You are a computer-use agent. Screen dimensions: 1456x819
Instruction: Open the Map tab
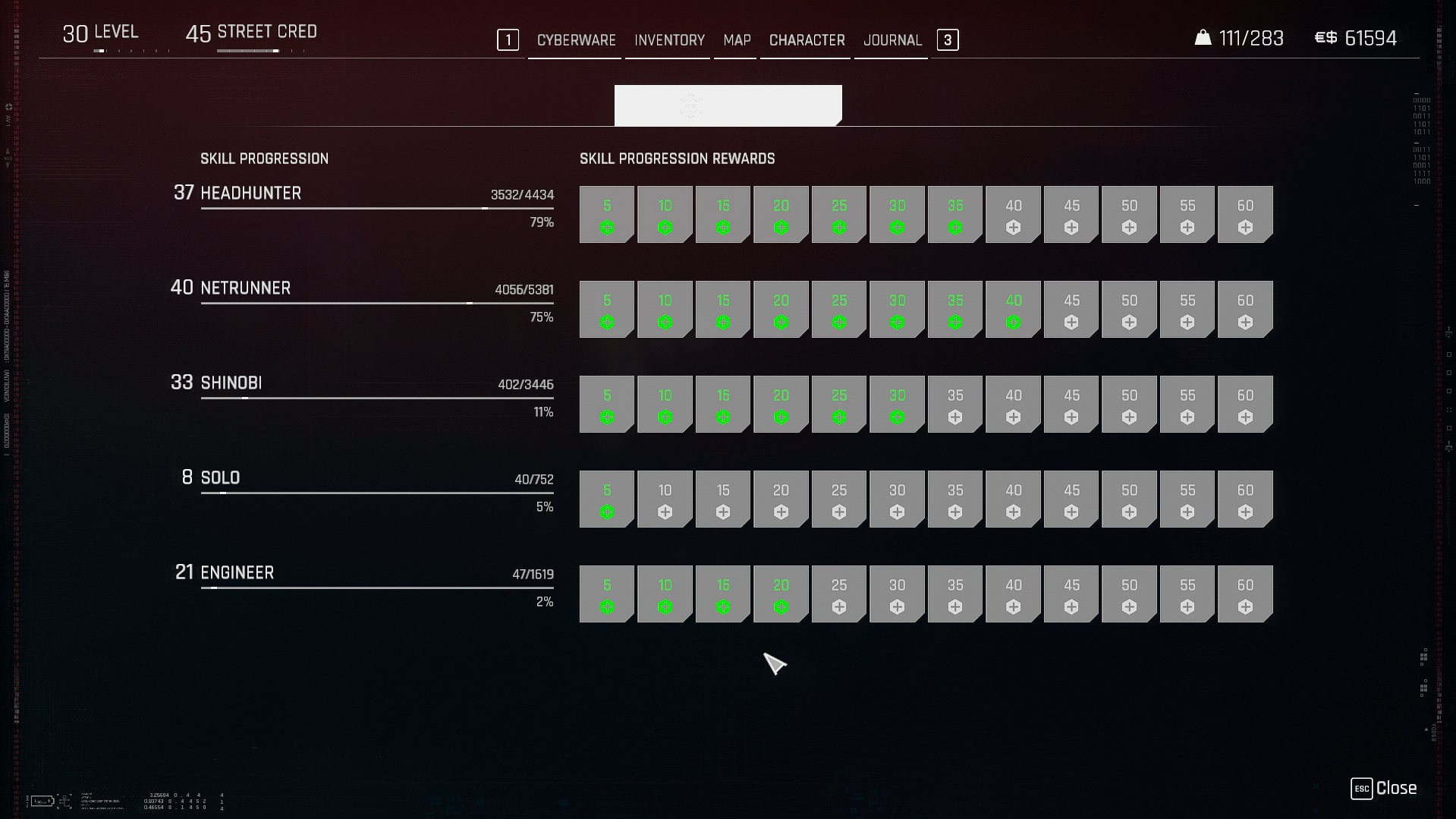click(x=737, y=40)
